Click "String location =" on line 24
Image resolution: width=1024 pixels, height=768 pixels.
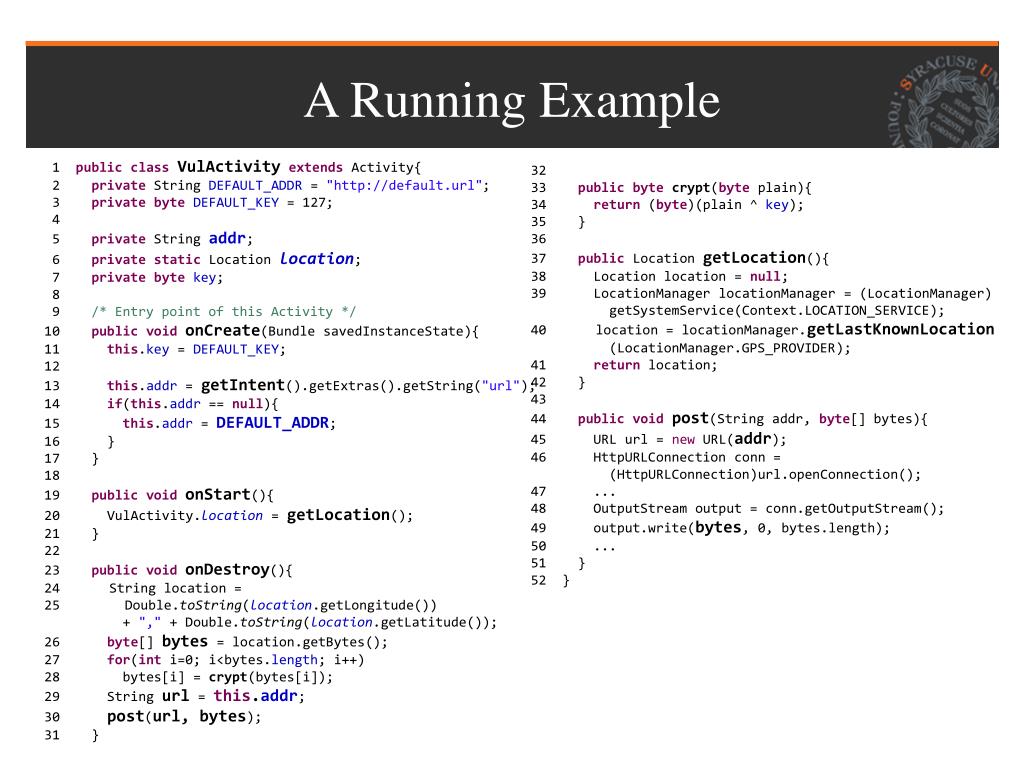(x=175, y=588)
